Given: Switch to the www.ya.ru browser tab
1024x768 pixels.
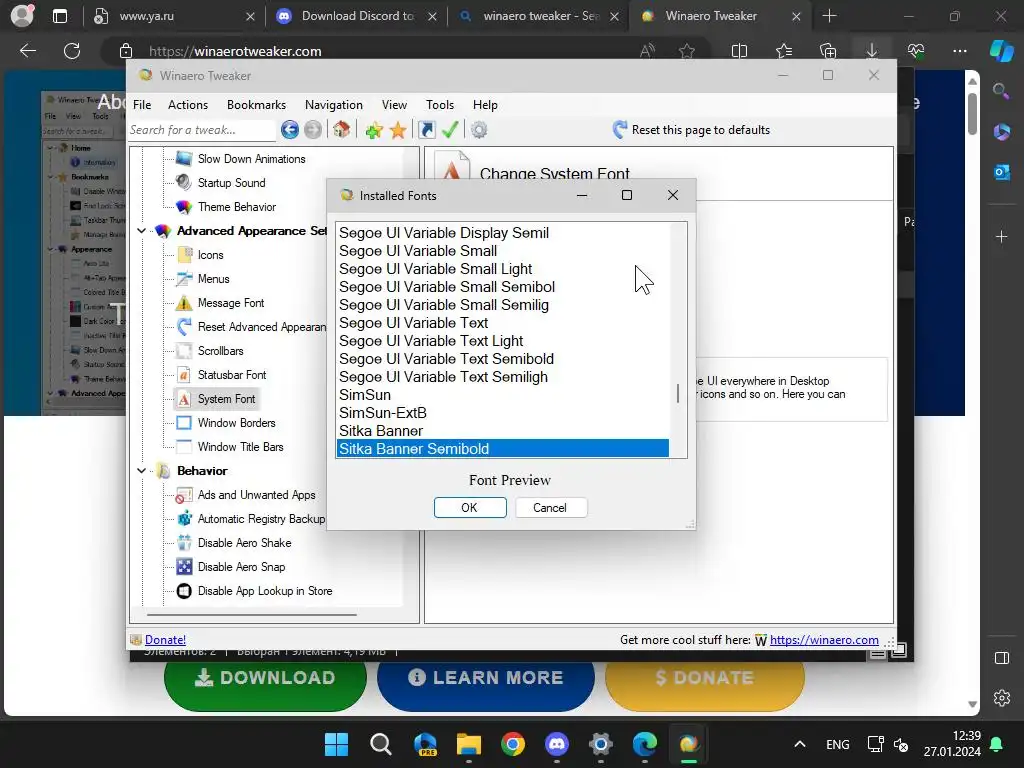Looking at the screenshot, I should tap(173, 16).
